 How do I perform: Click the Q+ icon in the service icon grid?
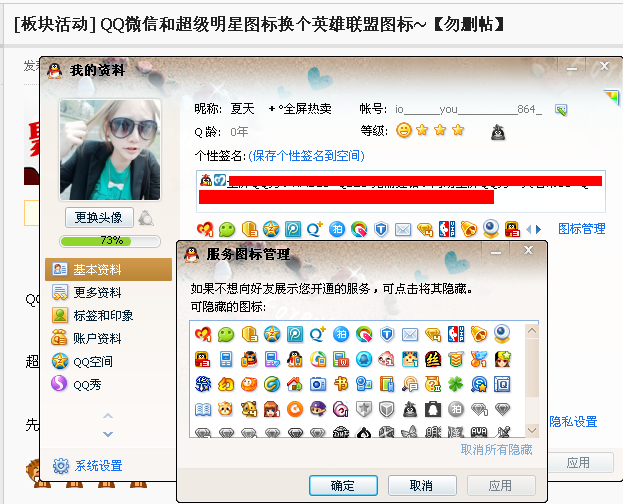[x=317, y=334]
